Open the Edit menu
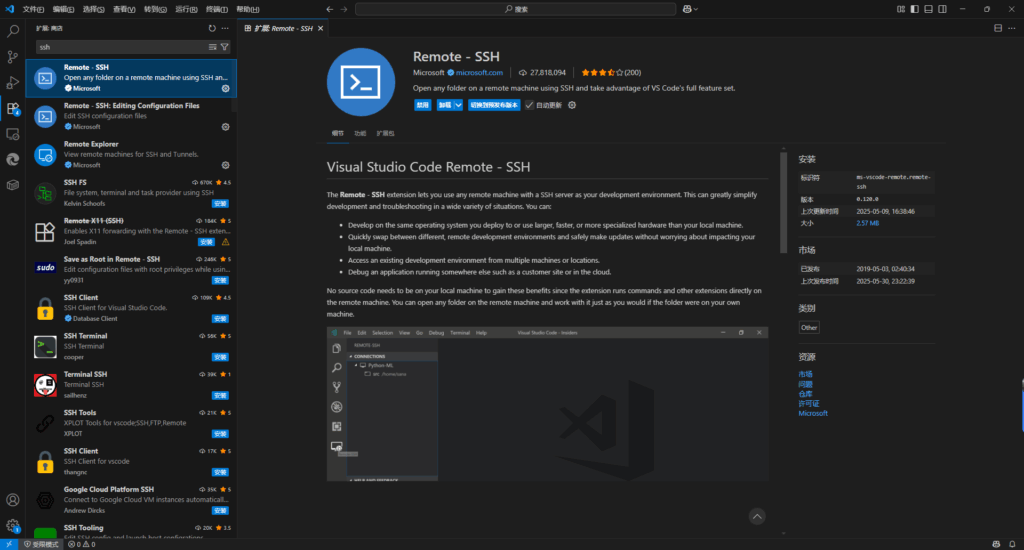Viewport: 1024px width, 550px height. pyautogui.click(x=63, y=9)
